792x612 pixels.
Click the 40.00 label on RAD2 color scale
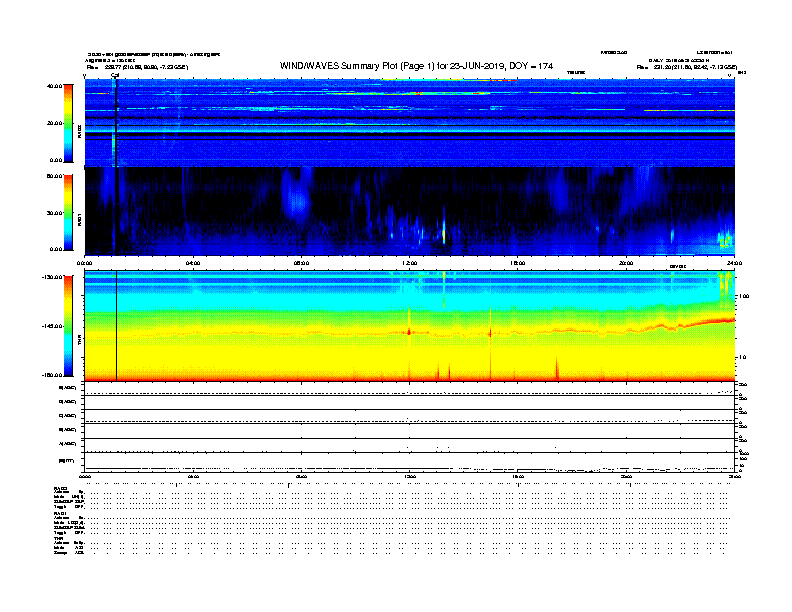pyautogui.click(x=54, y=86)
